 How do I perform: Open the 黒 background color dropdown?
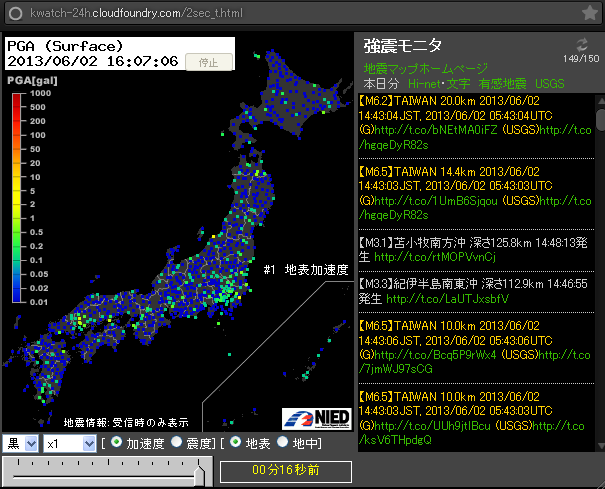point(20,443)
